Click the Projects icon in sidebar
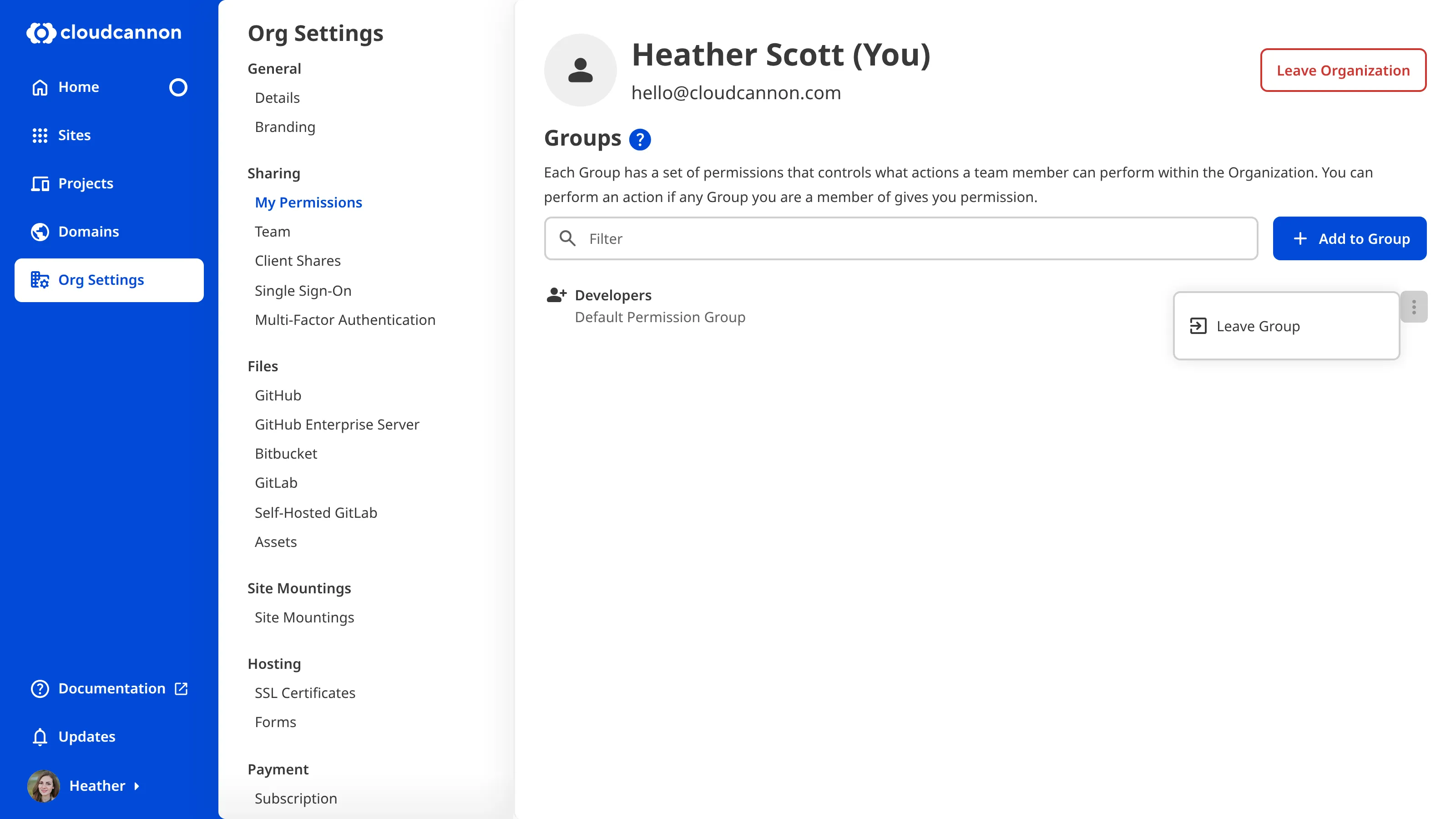Screen dimensions: 1456x819 pos(40,184)
